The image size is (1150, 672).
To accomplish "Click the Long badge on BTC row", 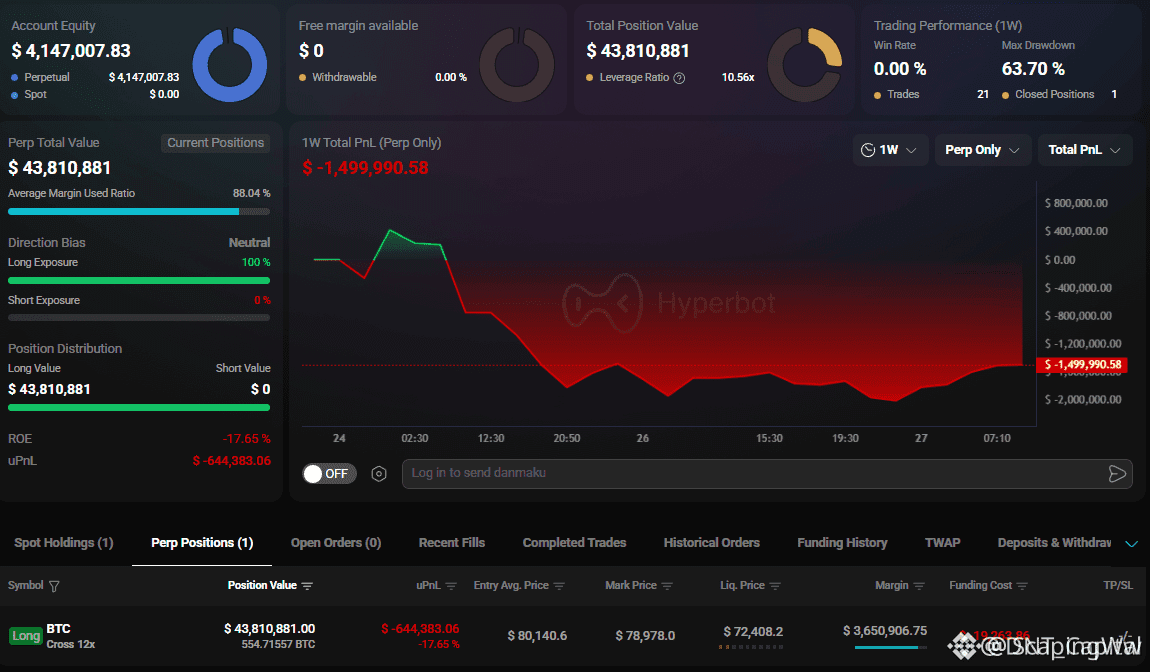I will tap(26, 636).
